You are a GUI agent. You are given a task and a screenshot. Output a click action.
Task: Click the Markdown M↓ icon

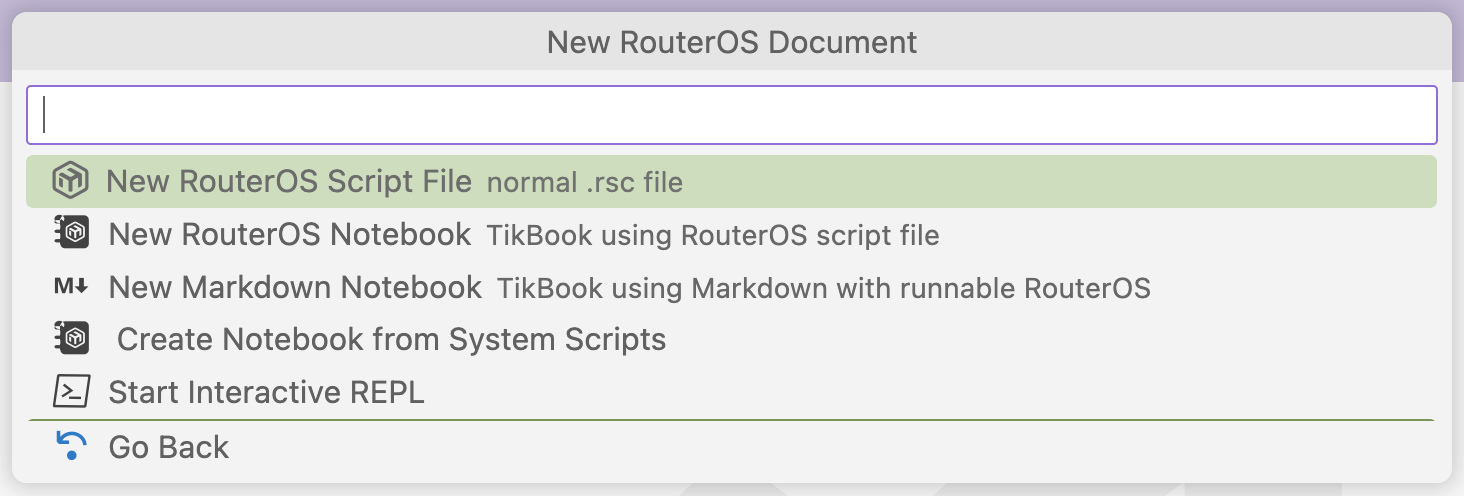(x=71, y=287)
